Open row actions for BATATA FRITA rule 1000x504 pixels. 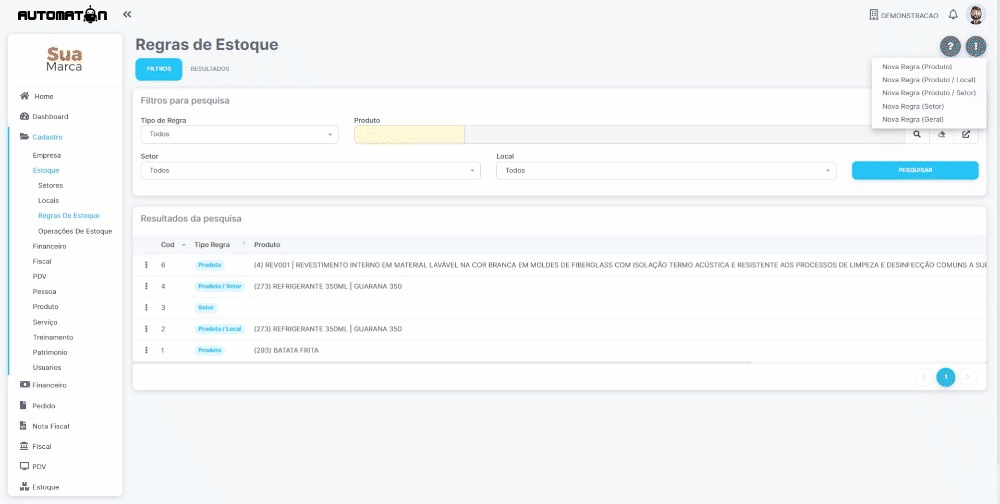pyautogui.click(x=147, y=350)
